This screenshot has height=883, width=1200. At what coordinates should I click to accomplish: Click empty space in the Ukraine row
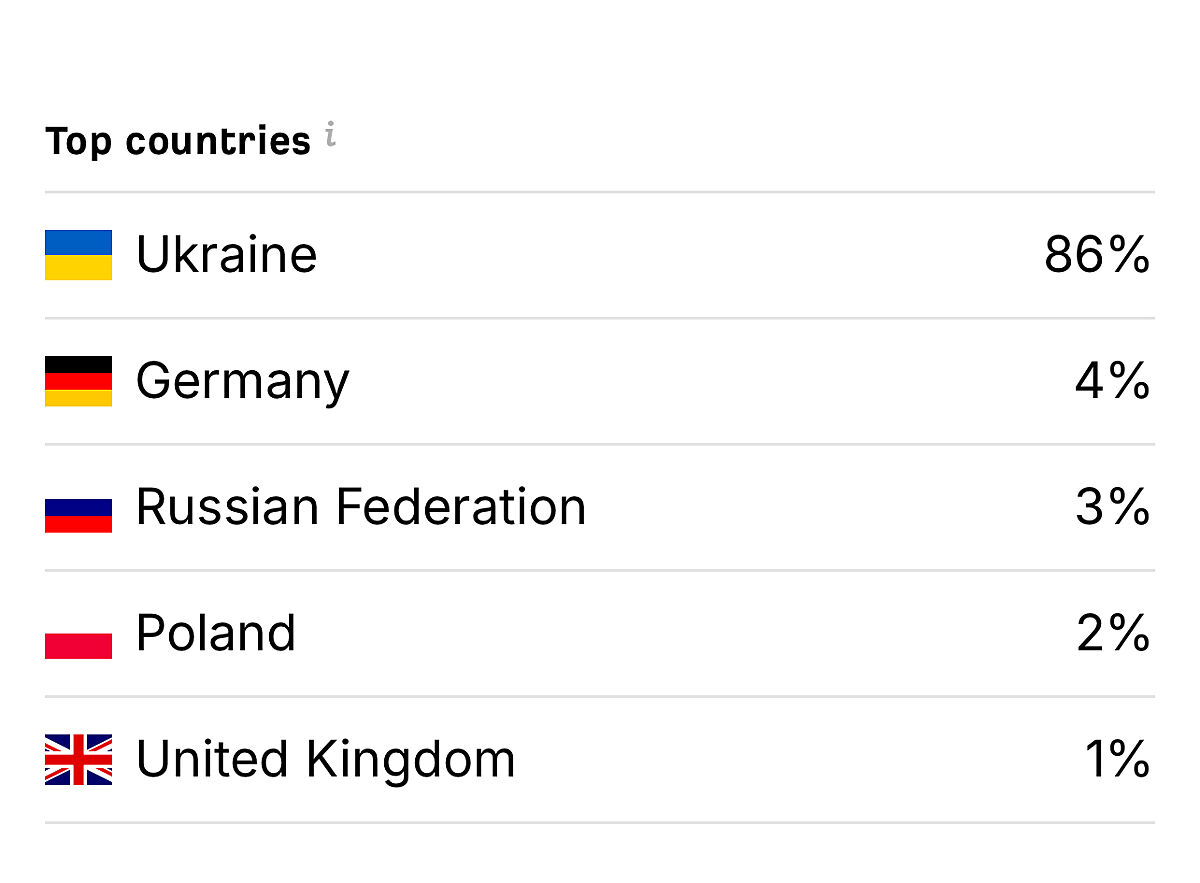(x=680, y=255)
